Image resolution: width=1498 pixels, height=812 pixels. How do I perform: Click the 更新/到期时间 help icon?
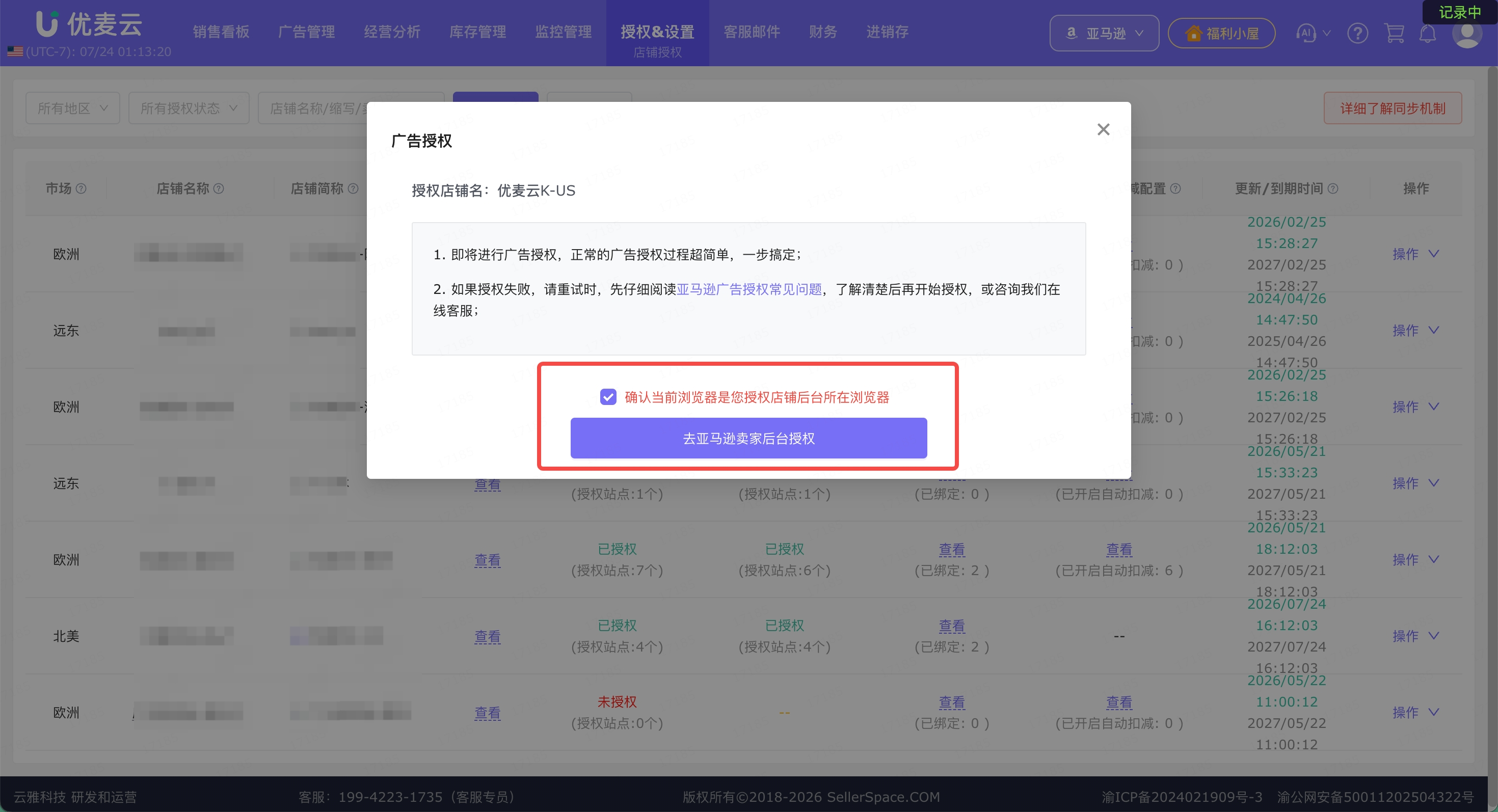coord(1333,188)
